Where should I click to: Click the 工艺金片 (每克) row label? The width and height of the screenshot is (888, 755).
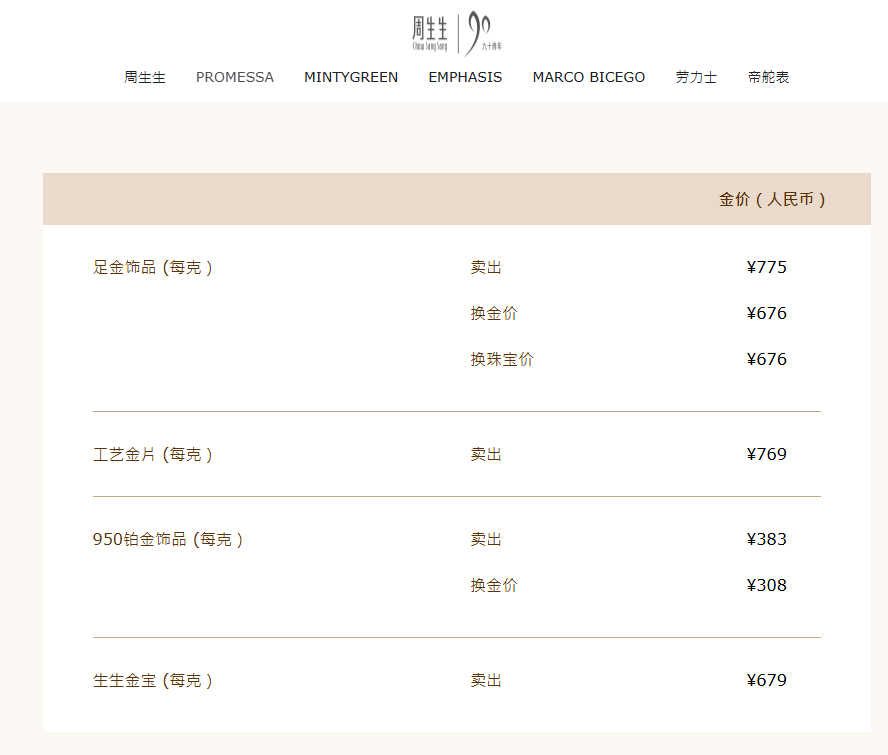[x=152, y=454]
